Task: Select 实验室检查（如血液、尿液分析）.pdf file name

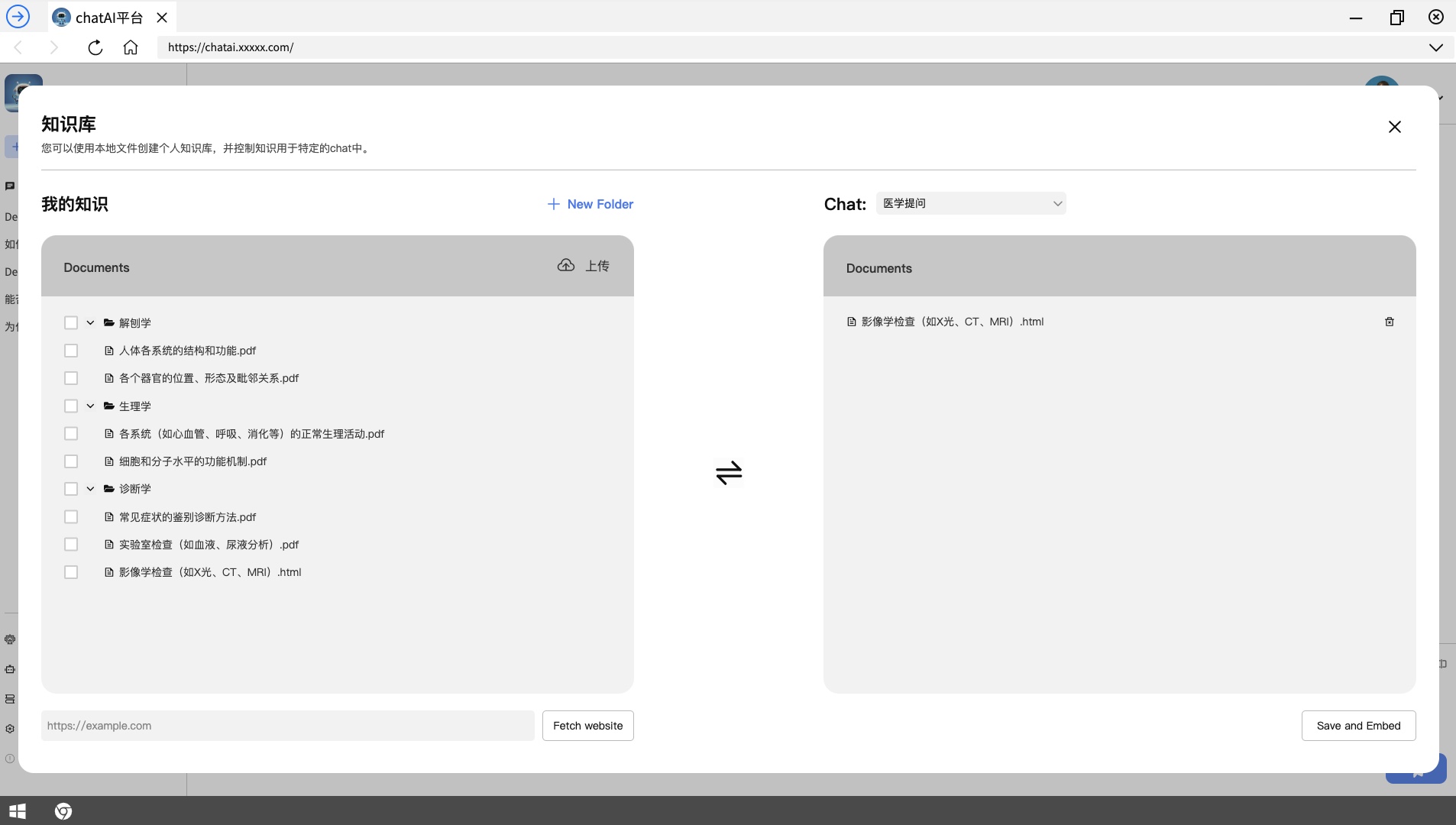Action: (209, 545)
